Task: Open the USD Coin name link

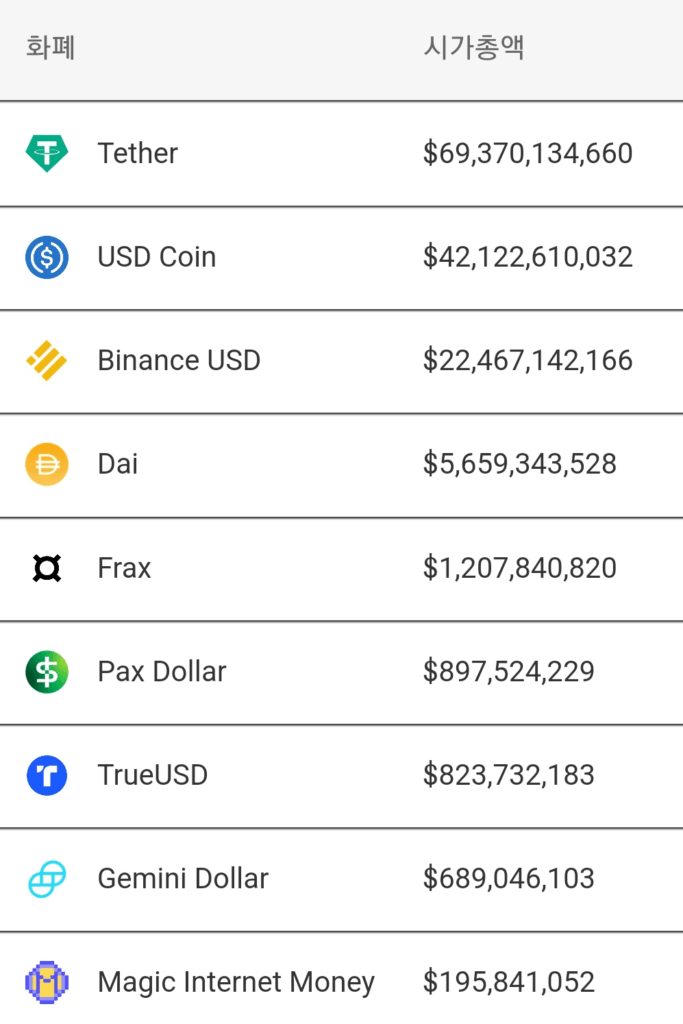Action: [x=157, y=257]
